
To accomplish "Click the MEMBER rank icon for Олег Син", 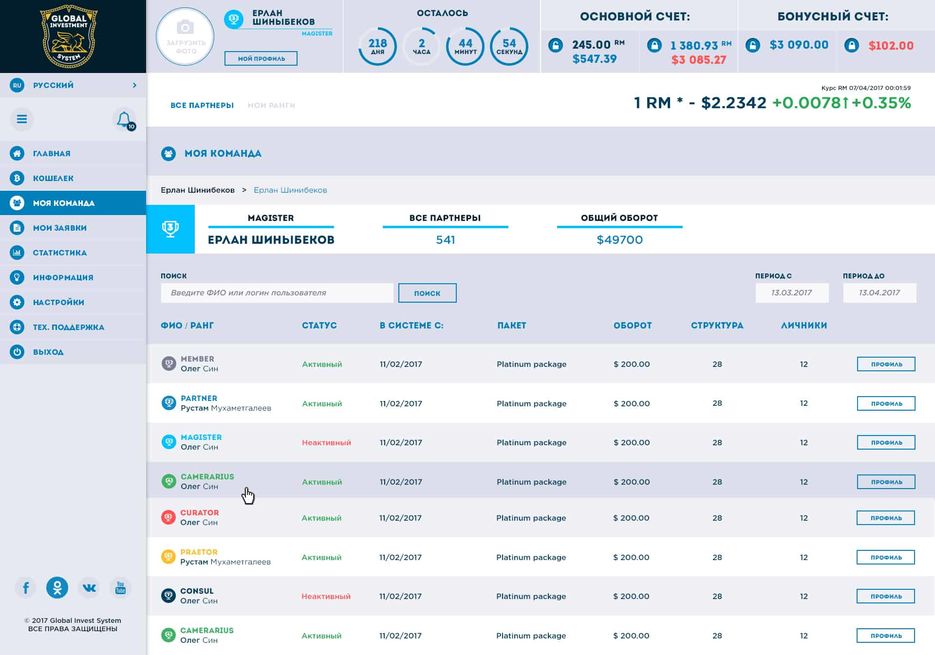I will tap(169, 363).
